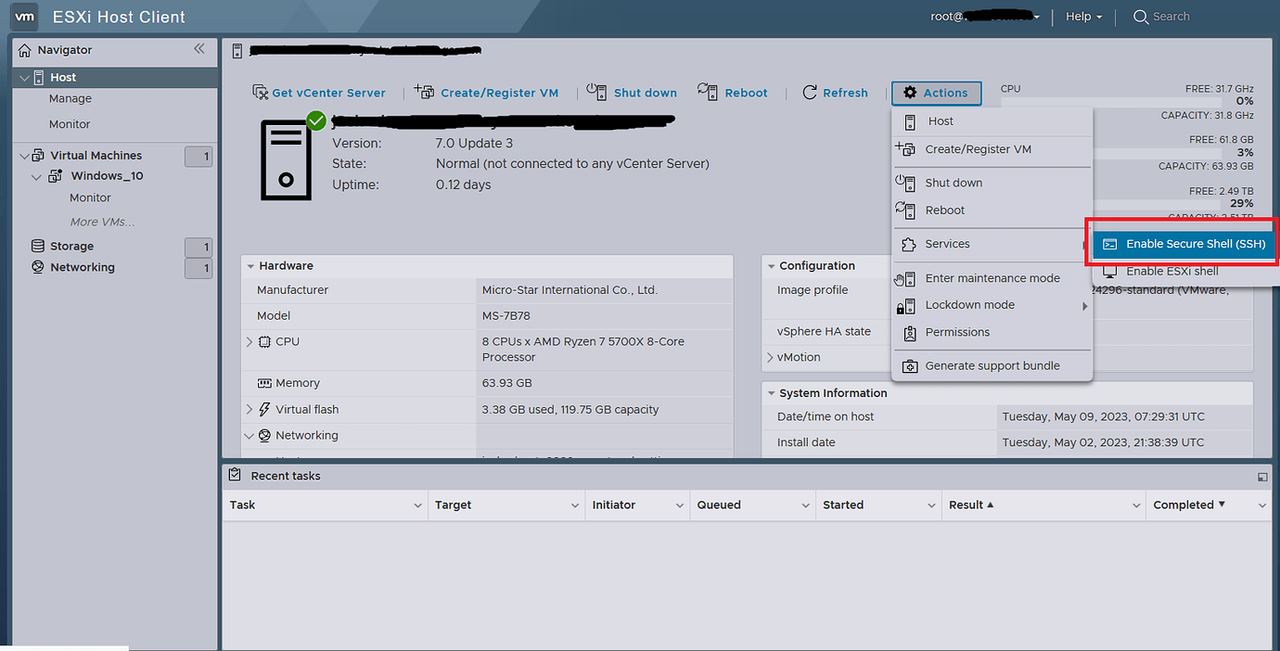Maximize the Recent tasks panel via corner icon
This screenshot has width=1280, height=651.
(1263, 477)
